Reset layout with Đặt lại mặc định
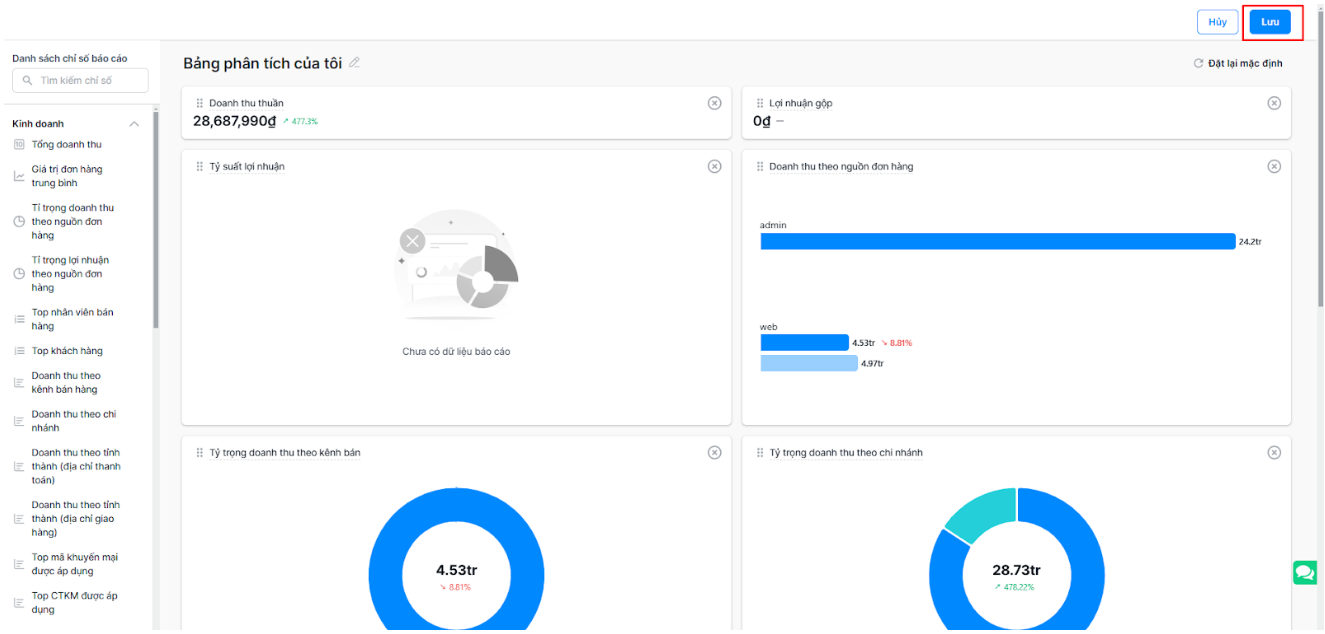 (x=1238, y=64)
